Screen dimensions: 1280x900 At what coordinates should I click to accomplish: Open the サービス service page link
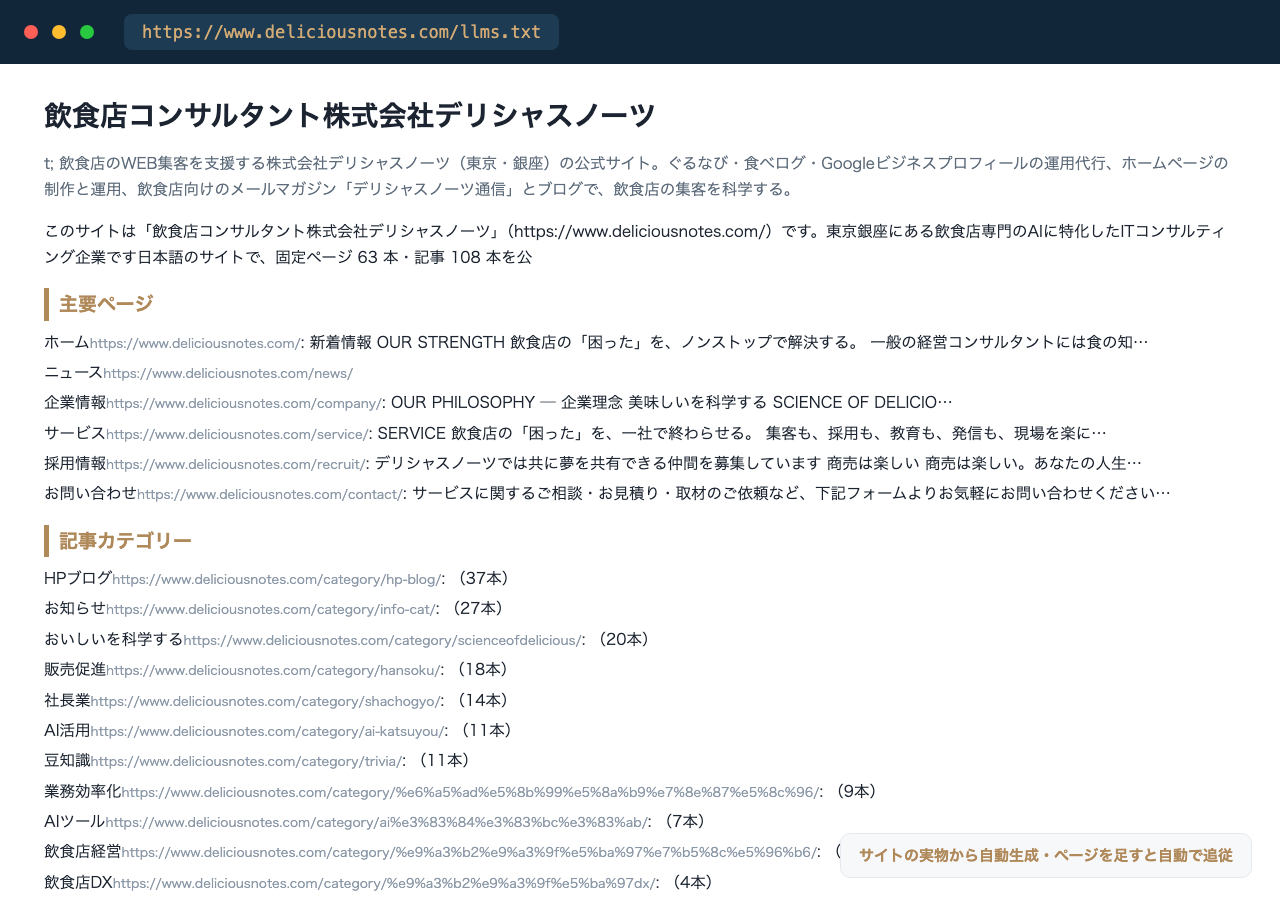click(x=237, y=434)
